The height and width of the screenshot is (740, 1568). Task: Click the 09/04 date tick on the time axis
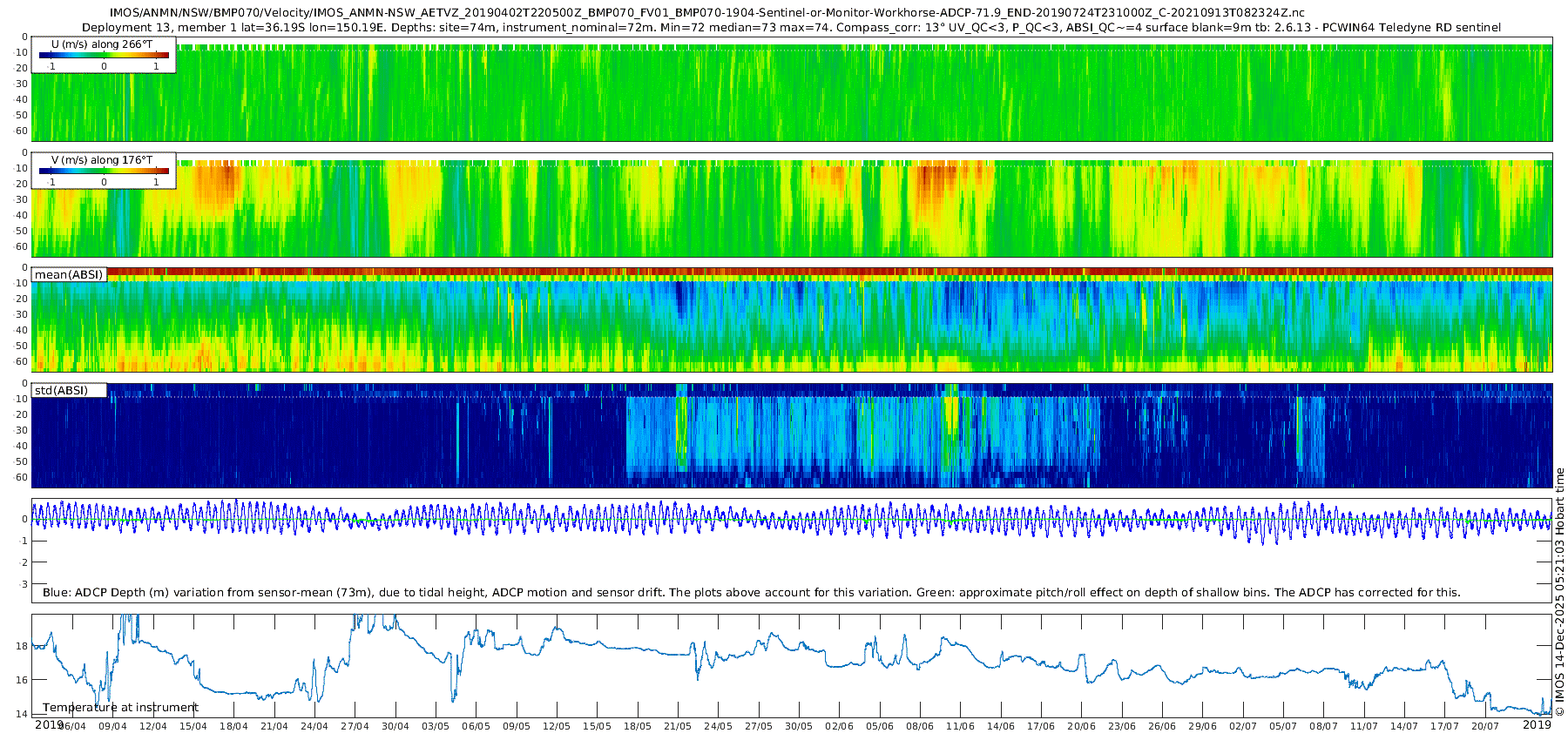(112, 727)
